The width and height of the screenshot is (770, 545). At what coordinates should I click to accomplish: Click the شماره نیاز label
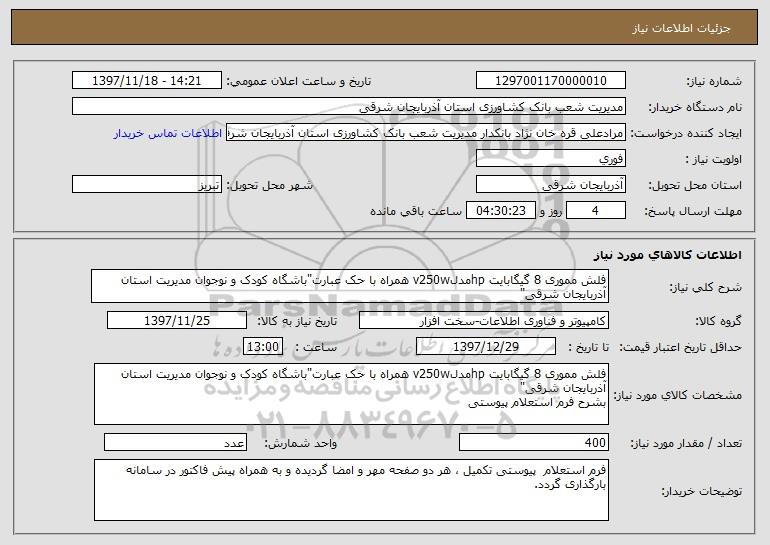point(714,81)
